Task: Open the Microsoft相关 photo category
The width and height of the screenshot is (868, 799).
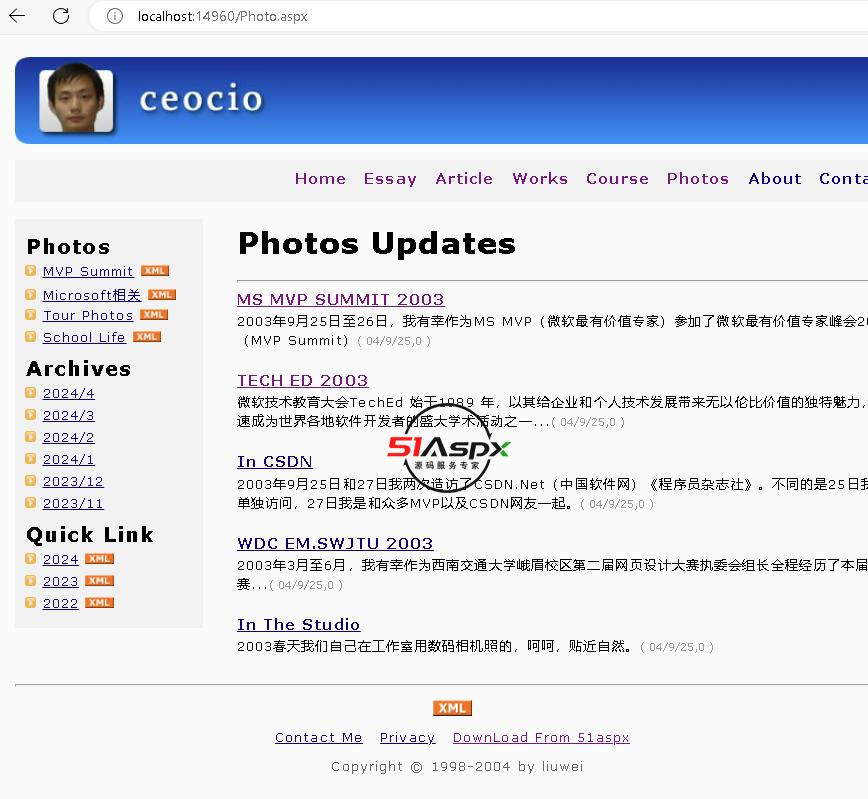Action: coord(92,295)
